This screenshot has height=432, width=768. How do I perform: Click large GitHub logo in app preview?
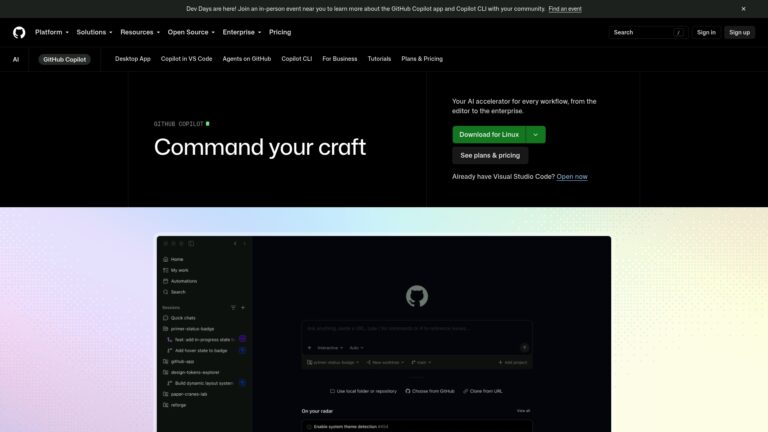[x=417, y=296]
